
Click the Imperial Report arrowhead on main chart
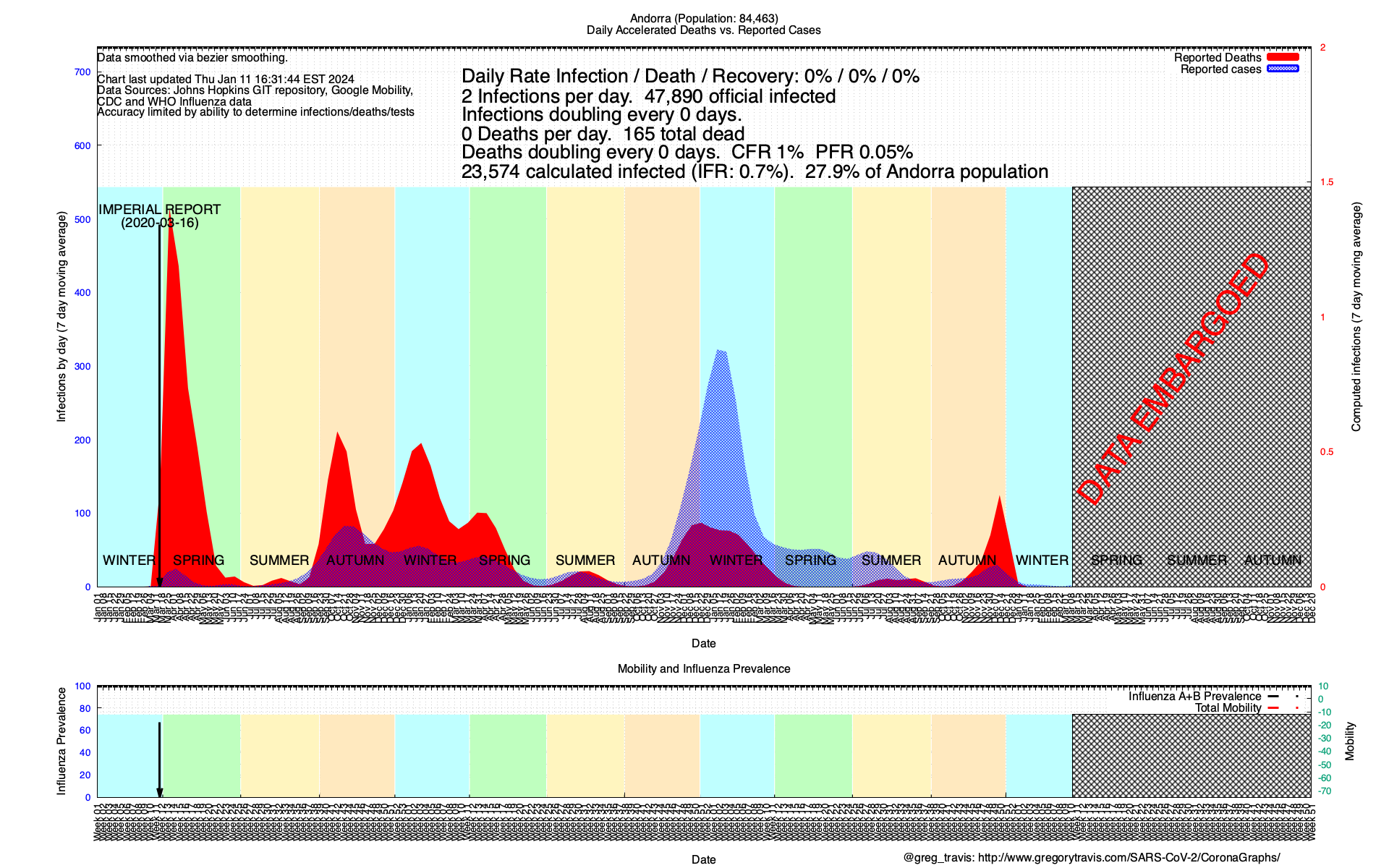click(160, 582)
